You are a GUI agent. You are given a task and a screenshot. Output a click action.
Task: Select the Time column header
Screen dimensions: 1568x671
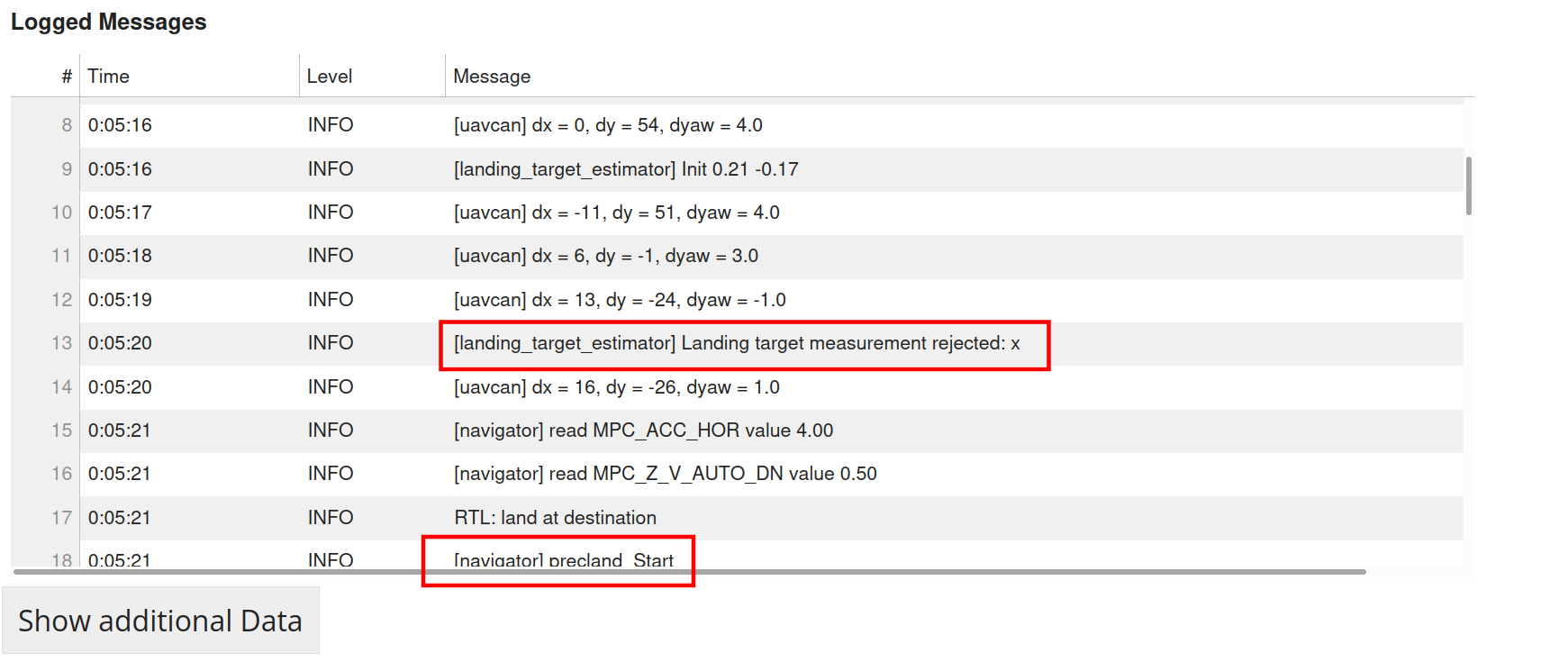(108, 77)
